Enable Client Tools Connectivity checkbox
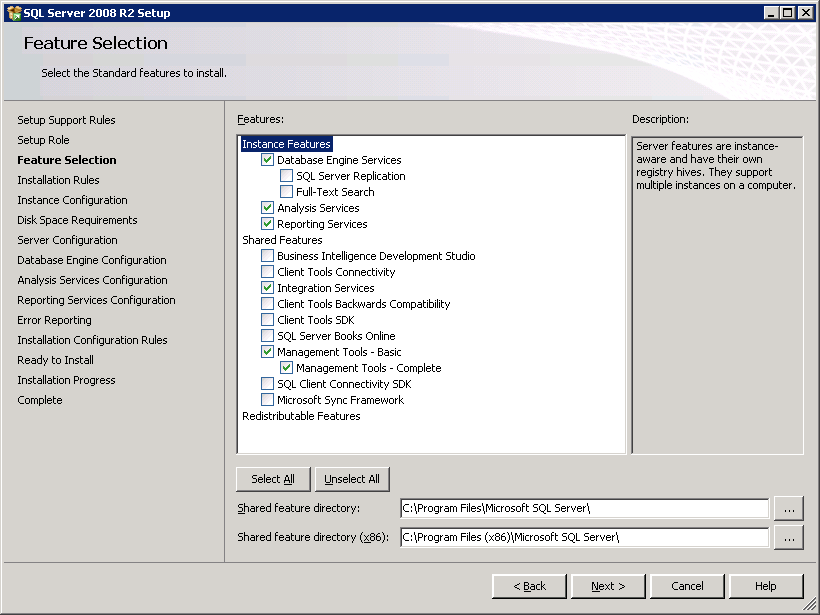This screenshot has height=615, width=820. (267, 272)
